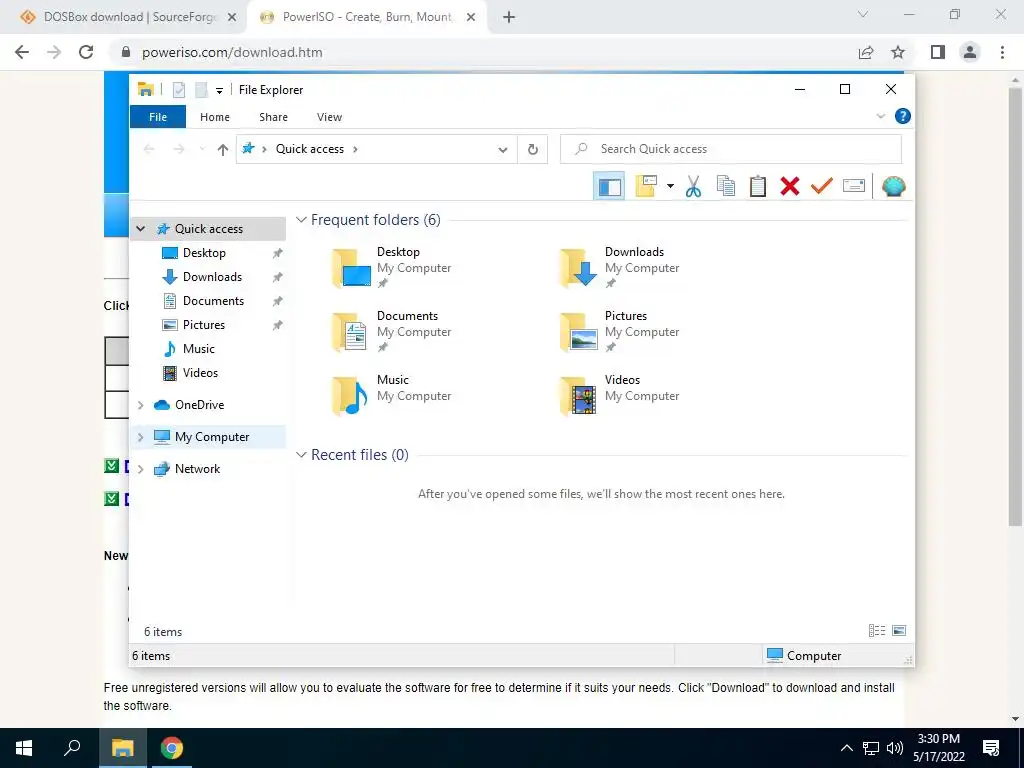Click the Explorer refresh button
Screen dimensions: 1024x768
pyautogui.click(x=533, y=150)
